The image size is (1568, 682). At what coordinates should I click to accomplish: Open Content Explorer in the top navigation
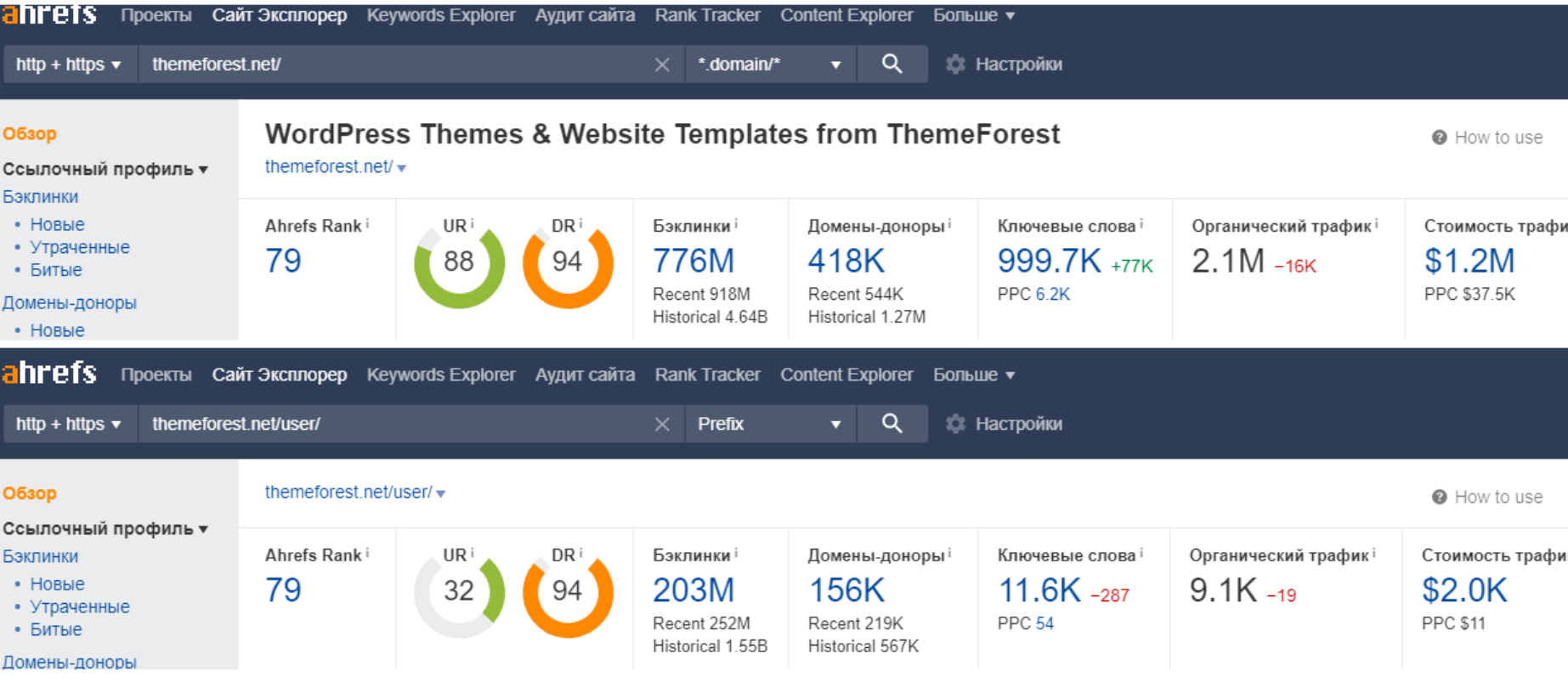pos(847,15)
